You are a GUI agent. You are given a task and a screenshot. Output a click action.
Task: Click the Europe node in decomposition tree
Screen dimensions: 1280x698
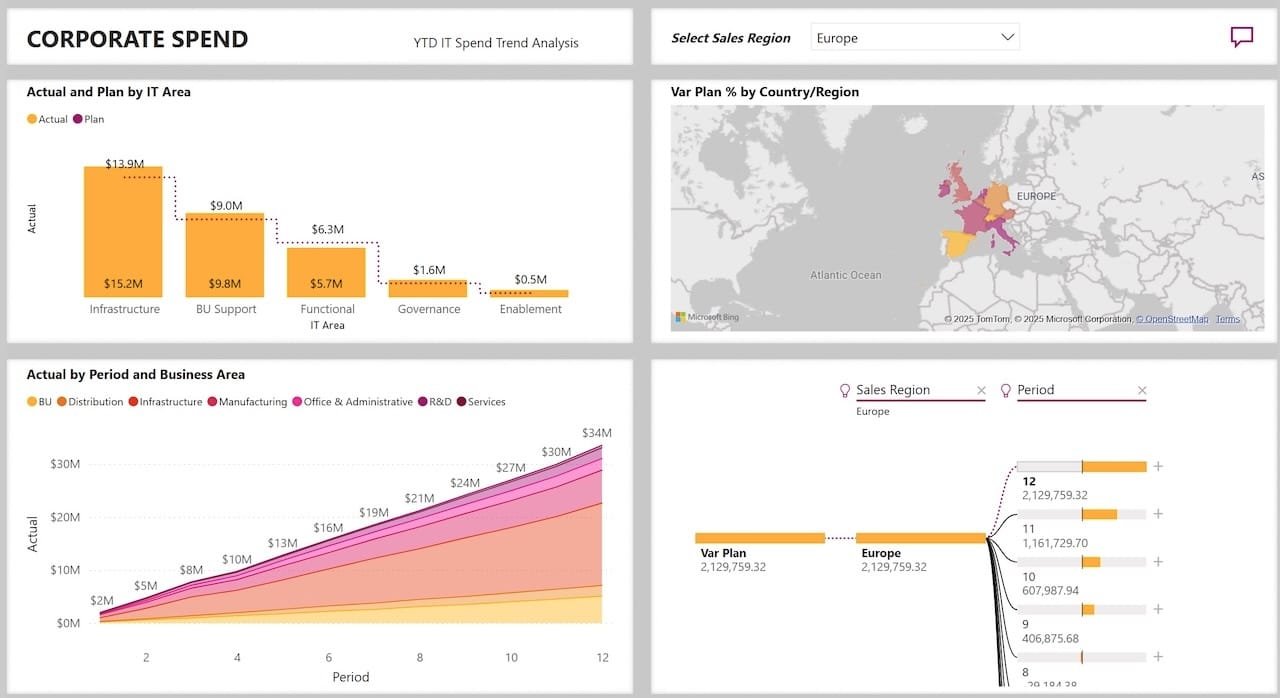pyautogui.click(x=921, y=538)
